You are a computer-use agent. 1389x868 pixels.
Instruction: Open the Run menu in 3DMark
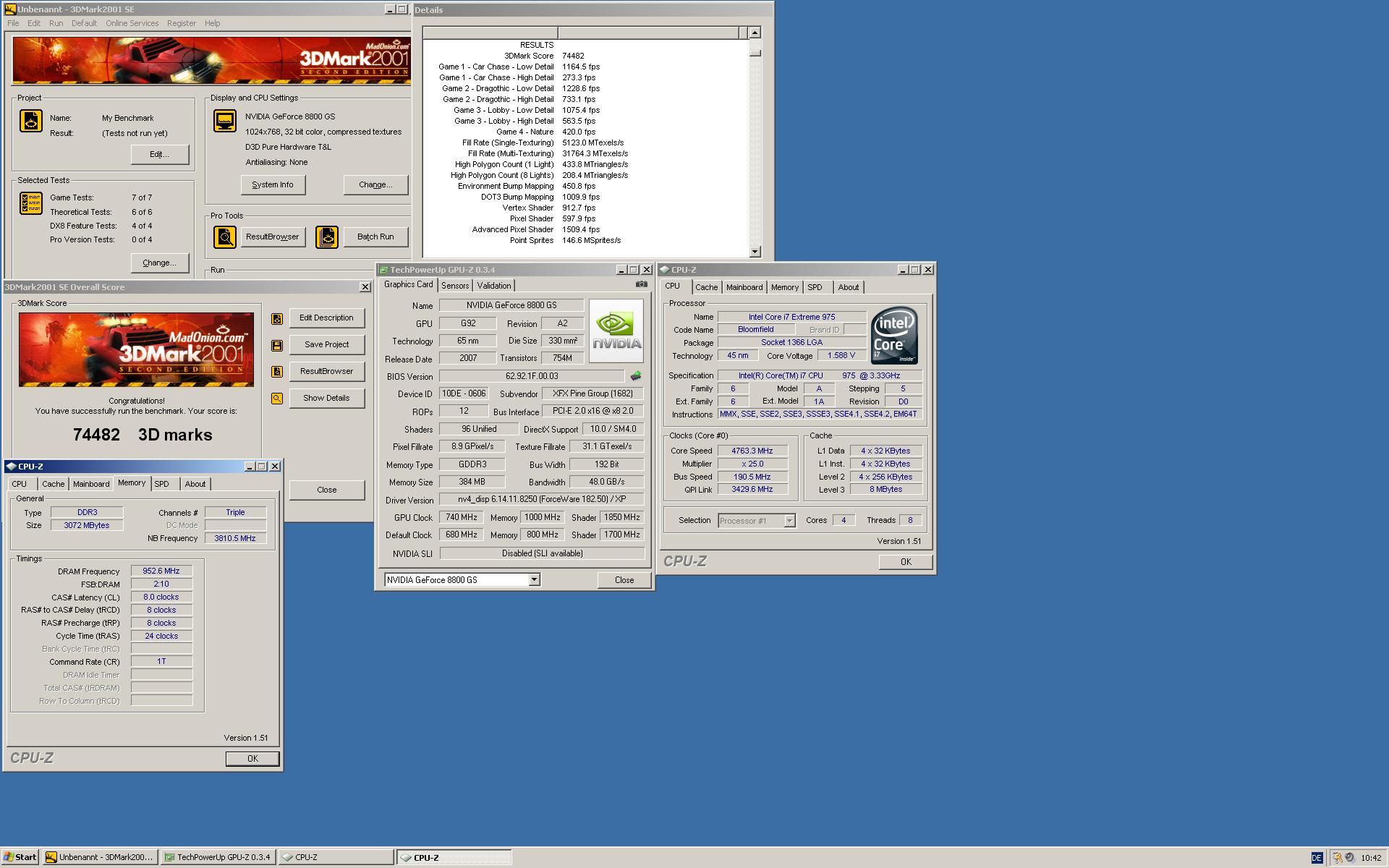[x=56, y=23]
